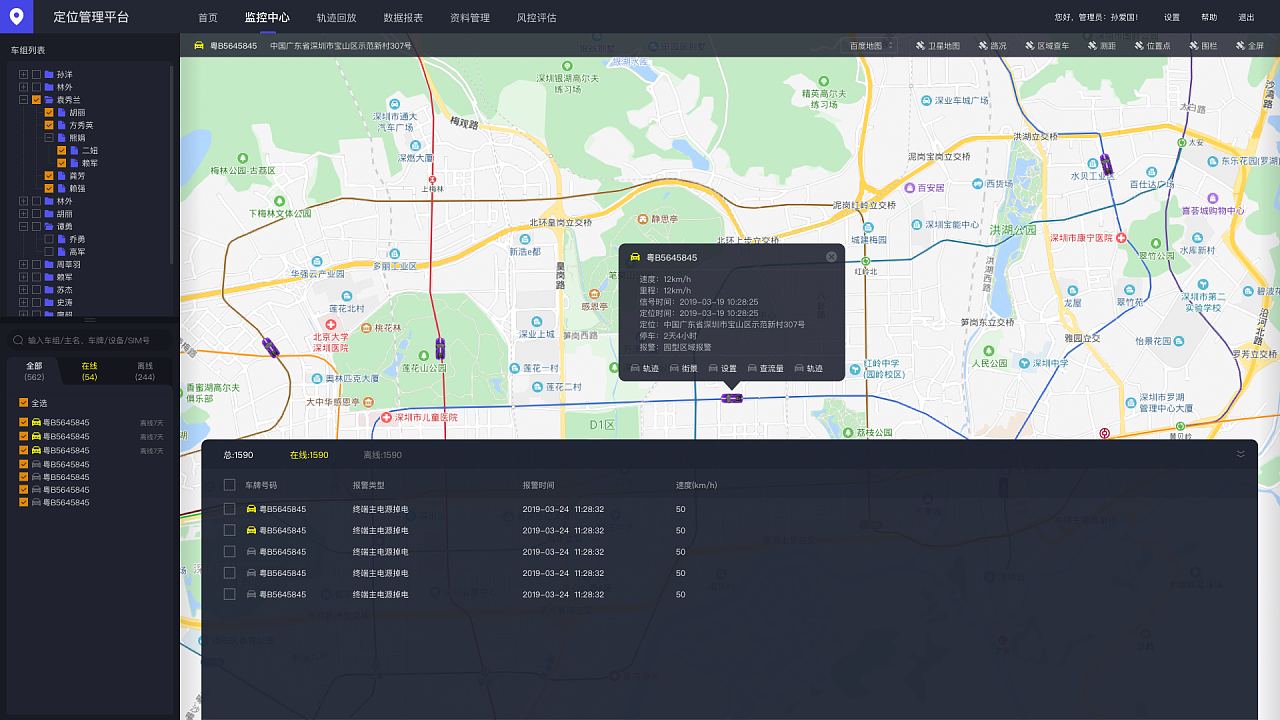Check the 孙洋 group checkbox
This screenshot has width=1280, height=720.
(x=36, y=75)
